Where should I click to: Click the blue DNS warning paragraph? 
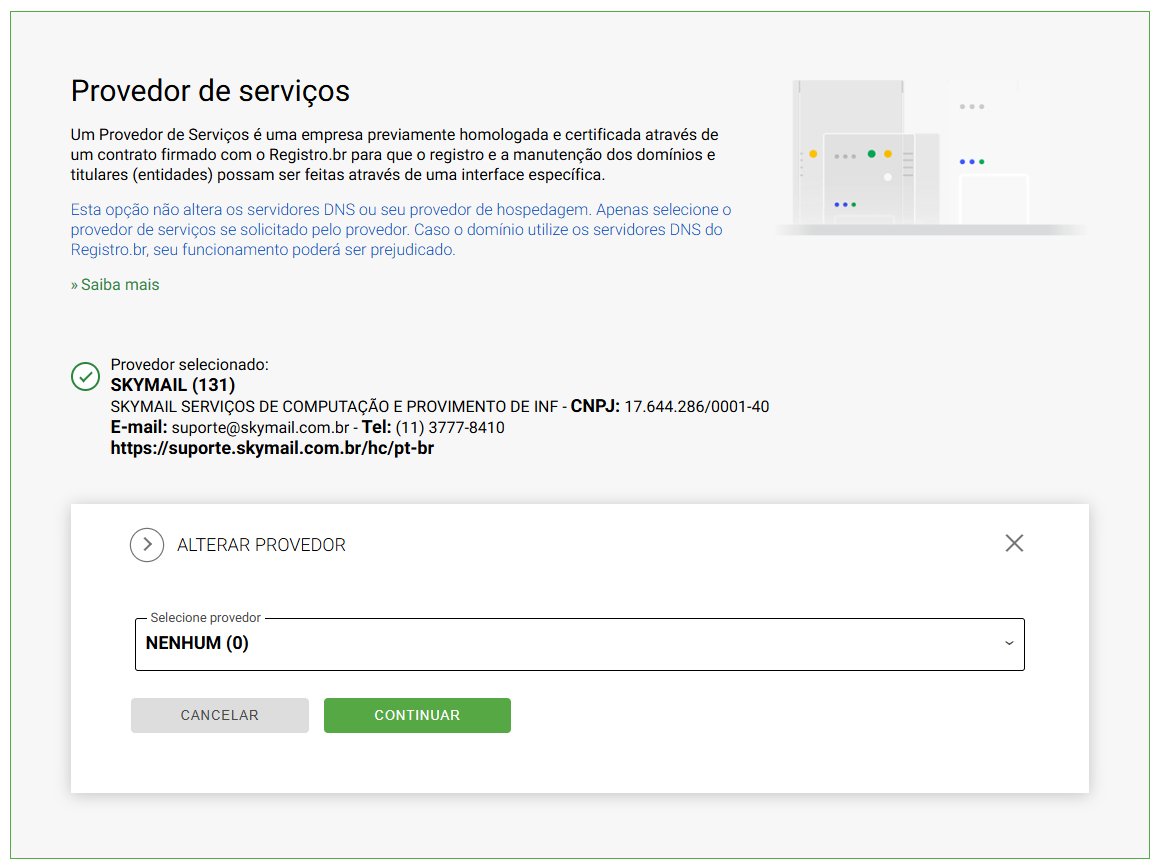click(x=401, y=229)
